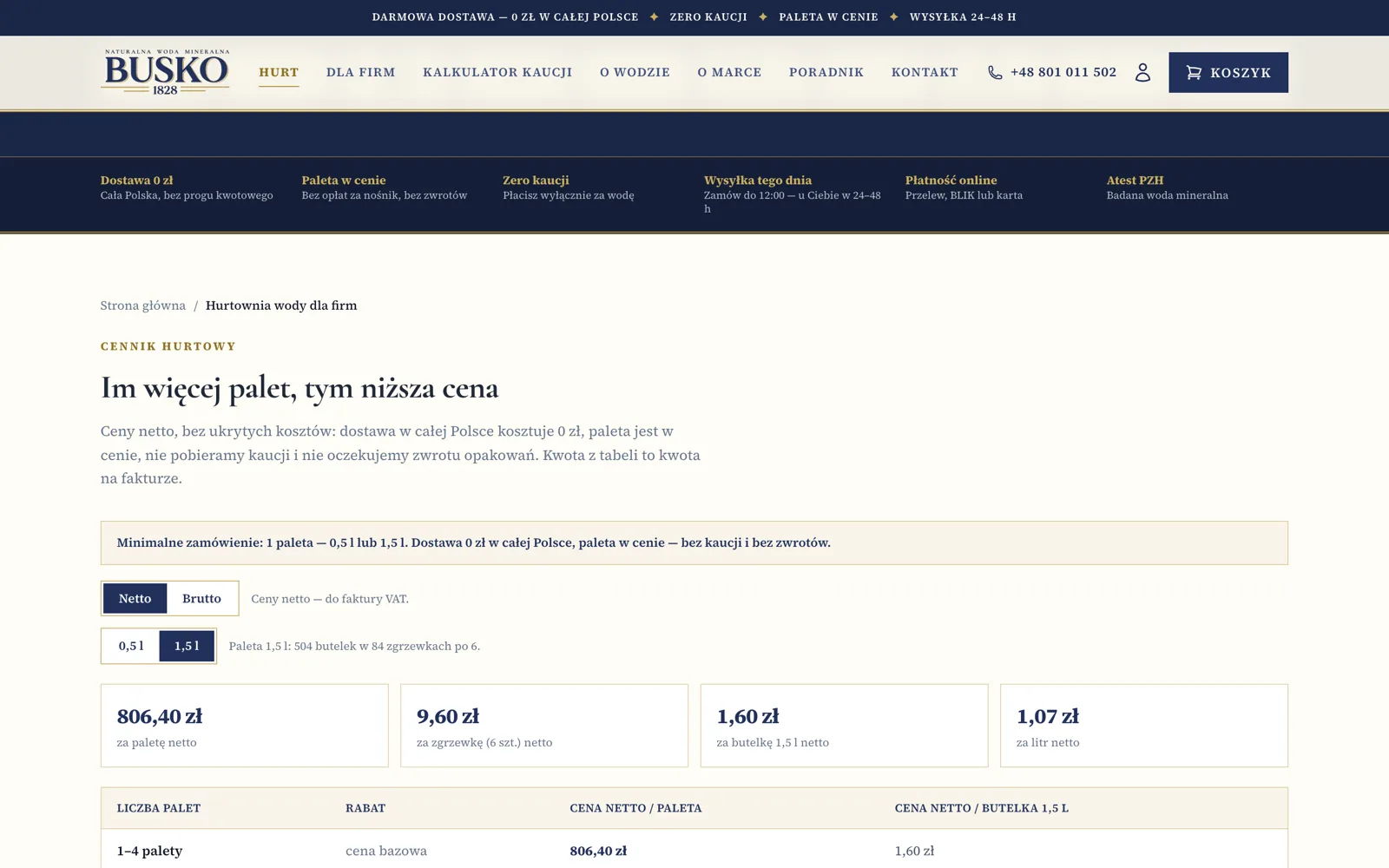
Task: Click the Paleta w cenie benefit
Action: pyautogui.click(x=385, y=187)
